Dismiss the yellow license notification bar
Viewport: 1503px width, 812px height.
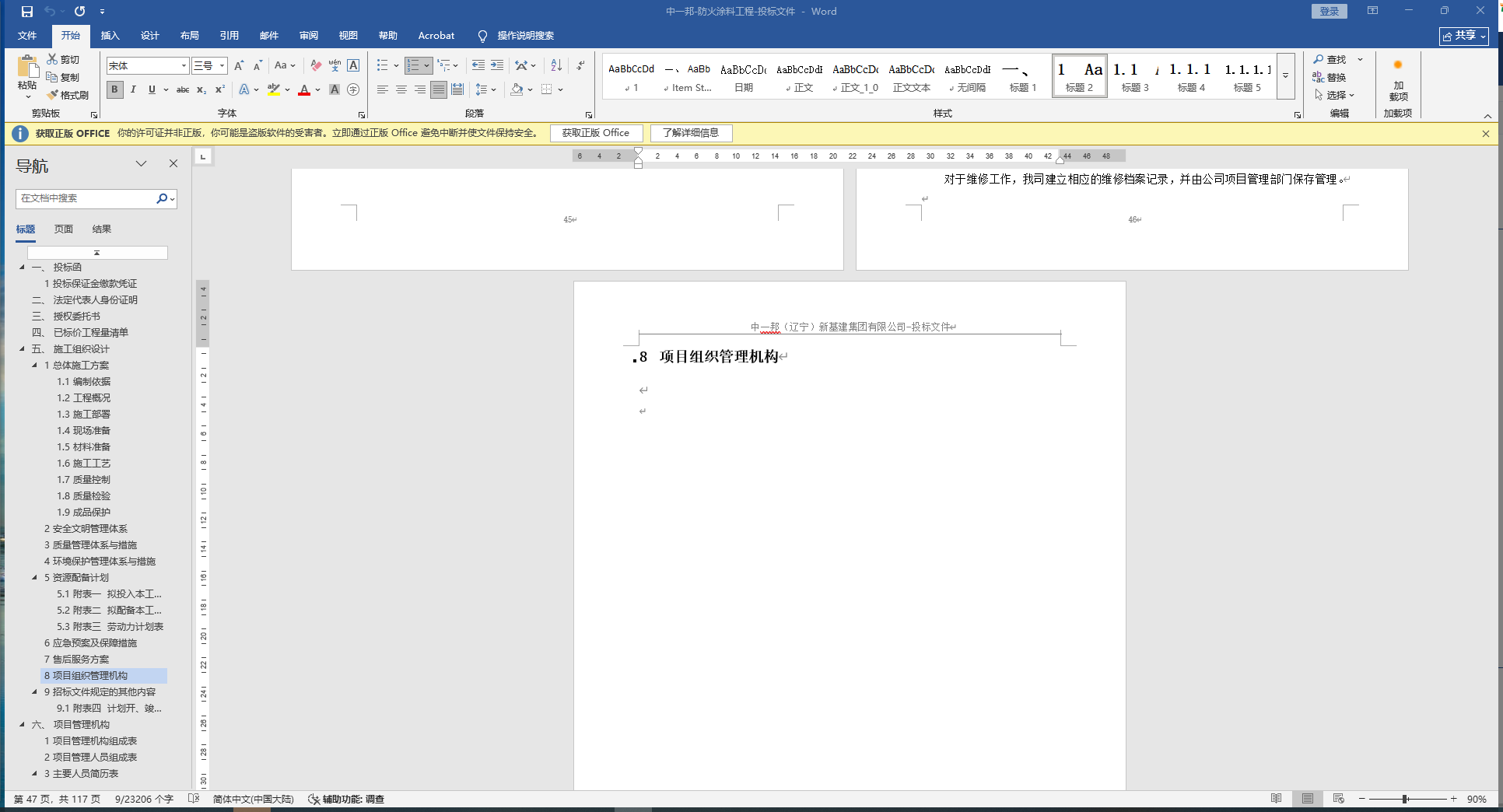[x=1486, y=134]
